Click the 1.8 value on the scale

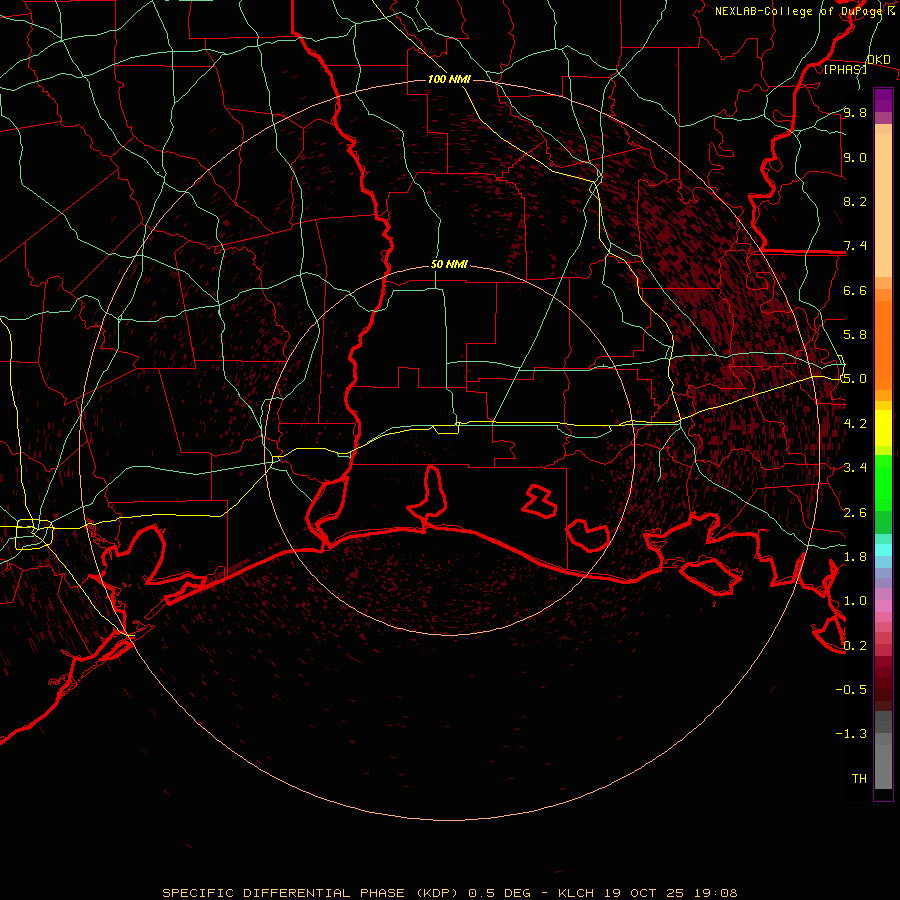pyautogui.click(x=855, y=557)
